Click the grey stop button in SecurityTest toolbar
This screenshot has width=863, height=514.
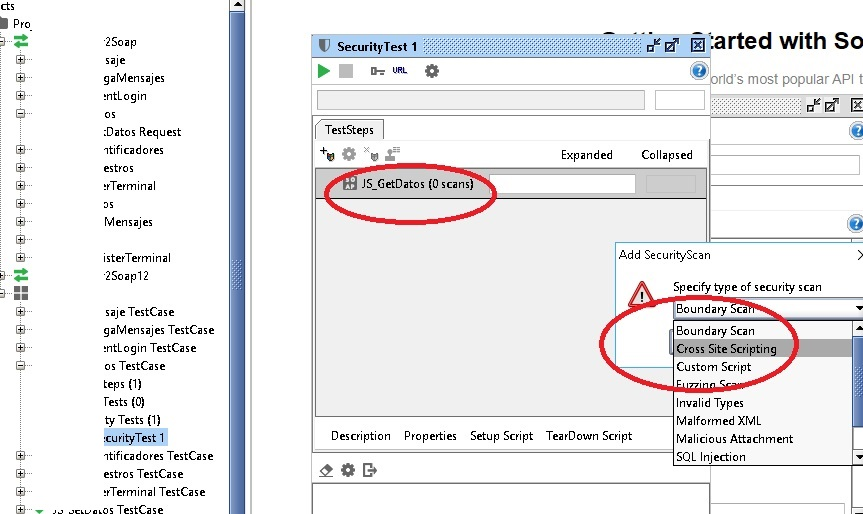coord(346,71)
